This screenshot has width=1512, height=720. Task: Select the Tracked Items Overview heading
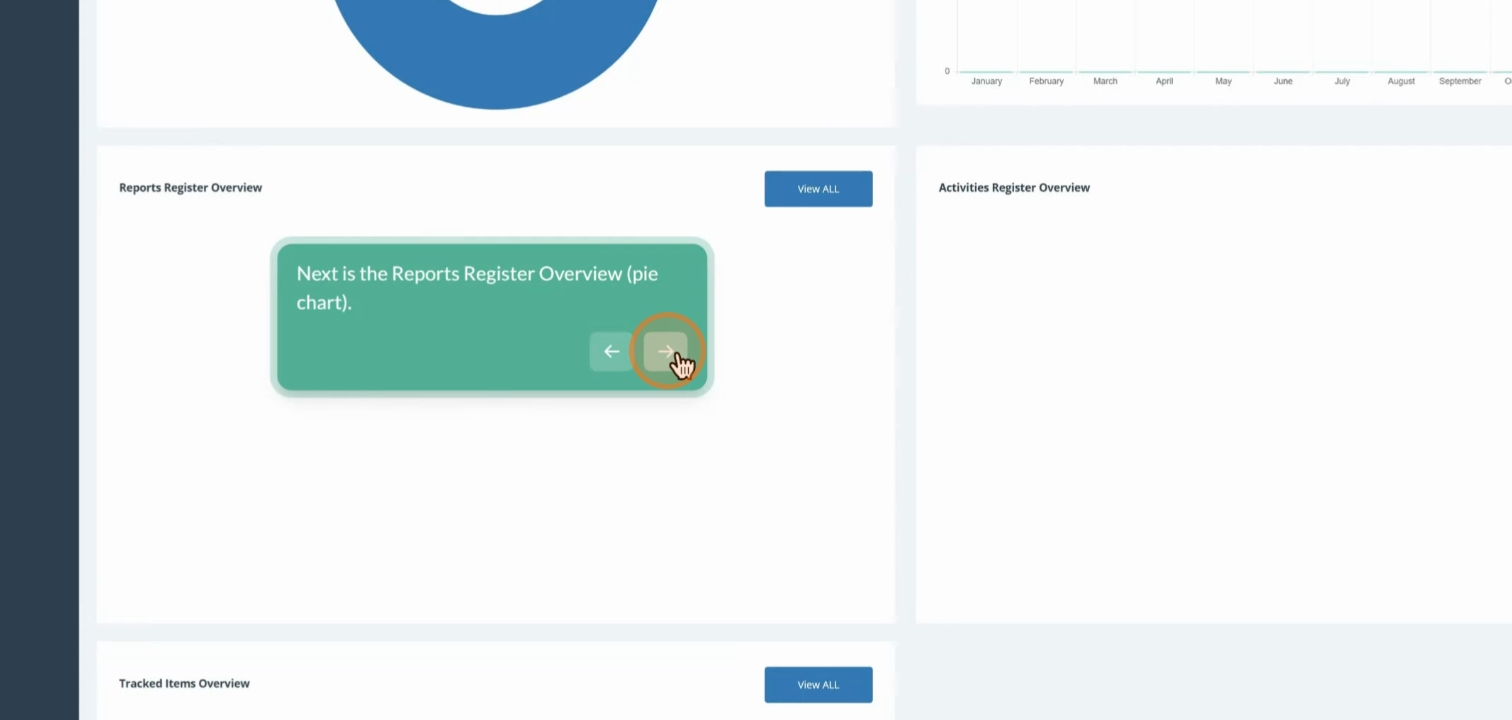pos(184,683)
